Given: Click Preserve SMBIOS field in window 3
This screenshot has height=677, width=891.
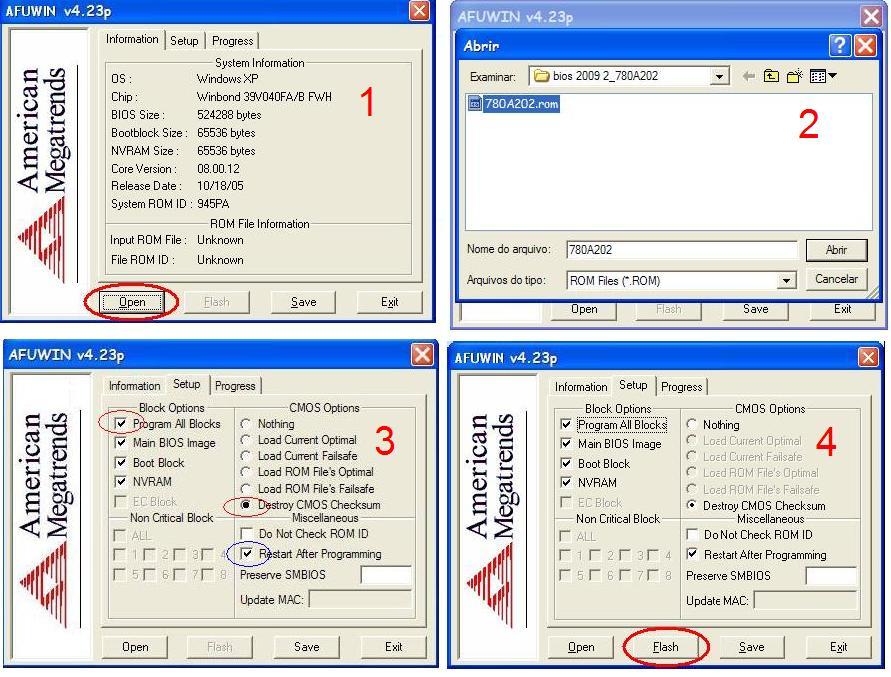Looking at the screenshot, I should (386, 575).
